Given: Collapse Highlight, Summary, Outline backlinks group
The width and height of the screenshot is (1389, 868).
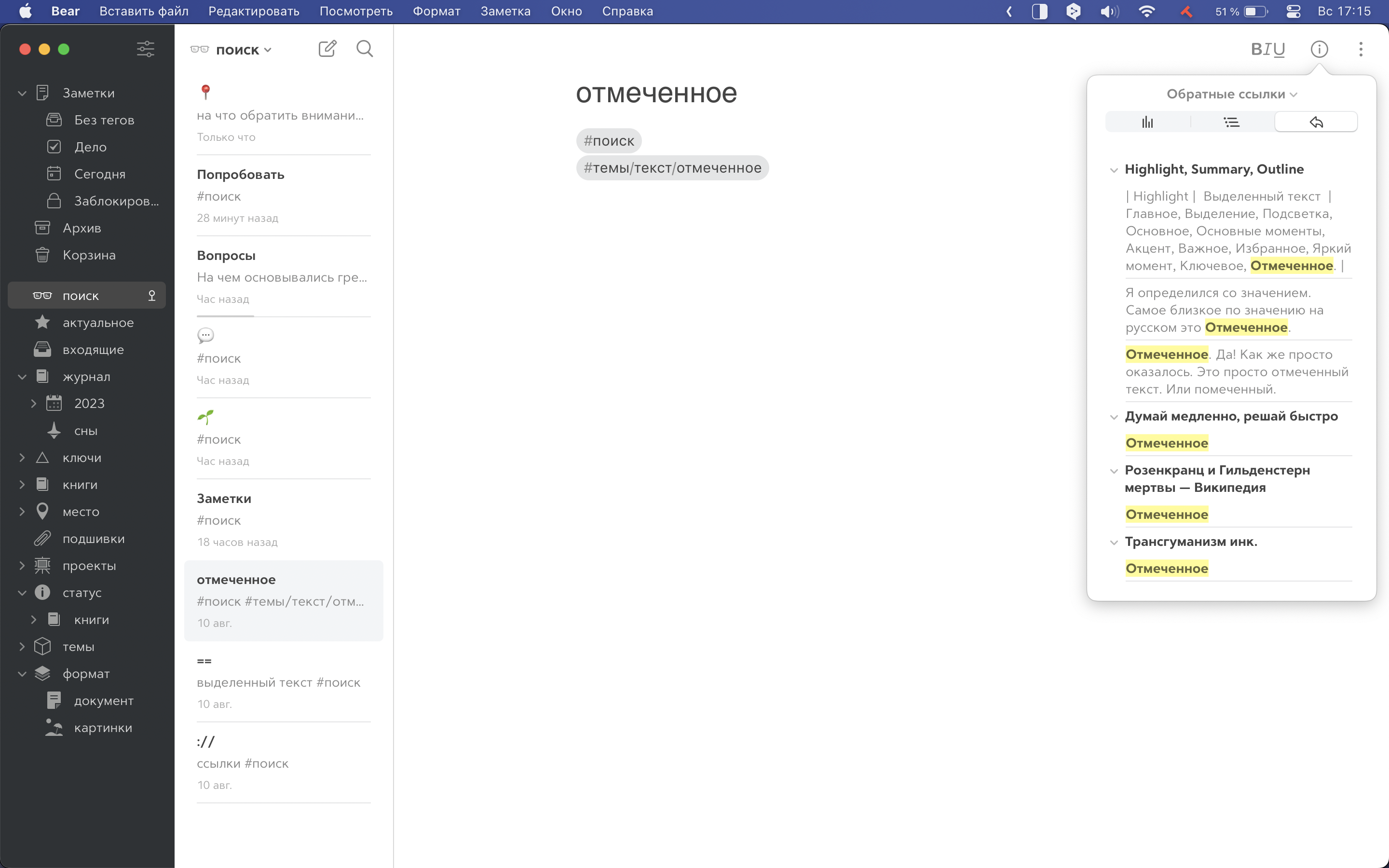Looking at the screenshot, I should (x=1114, y=170).
